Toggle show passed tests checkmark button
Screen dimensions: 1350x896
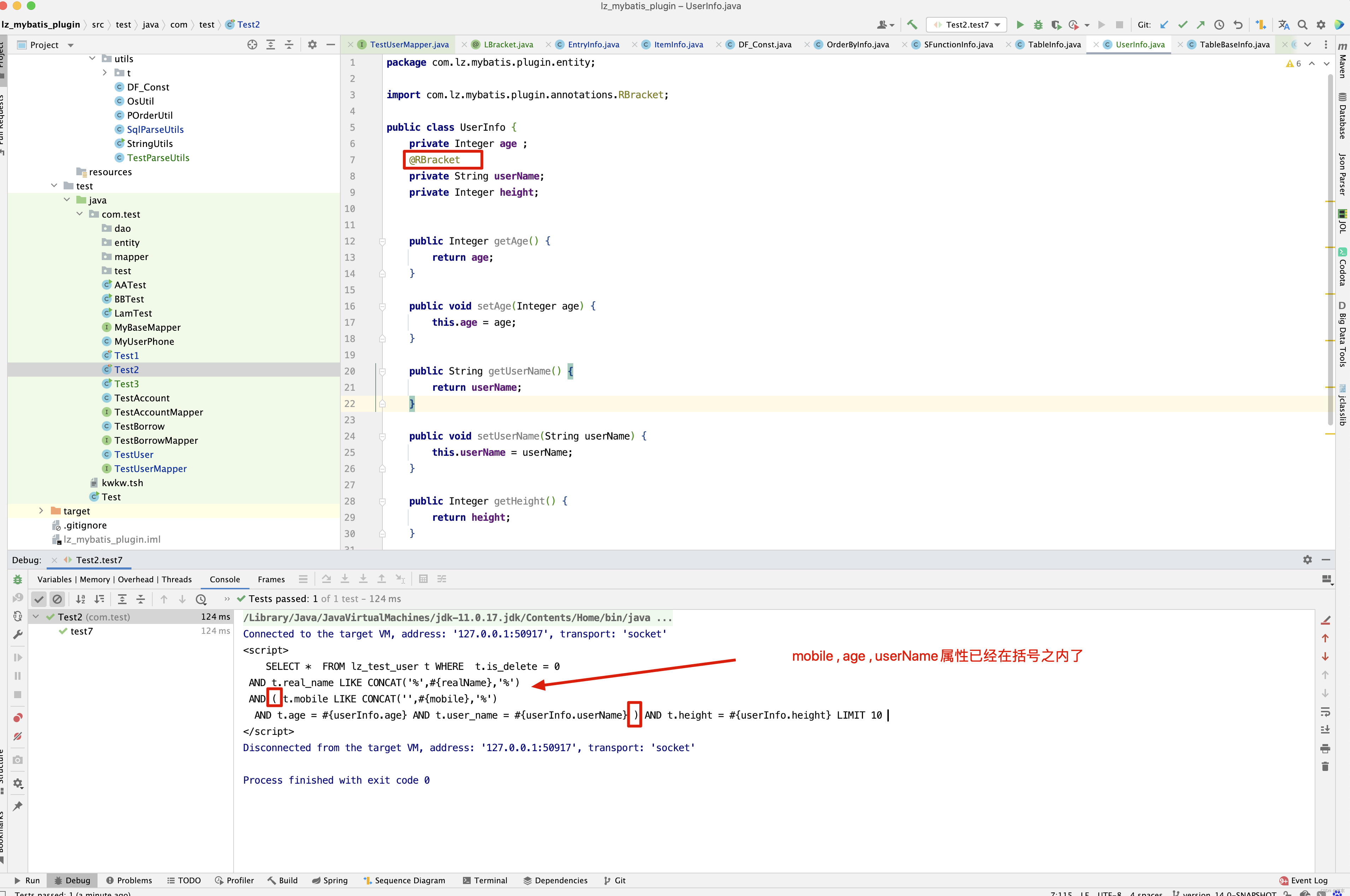(39, 599)
